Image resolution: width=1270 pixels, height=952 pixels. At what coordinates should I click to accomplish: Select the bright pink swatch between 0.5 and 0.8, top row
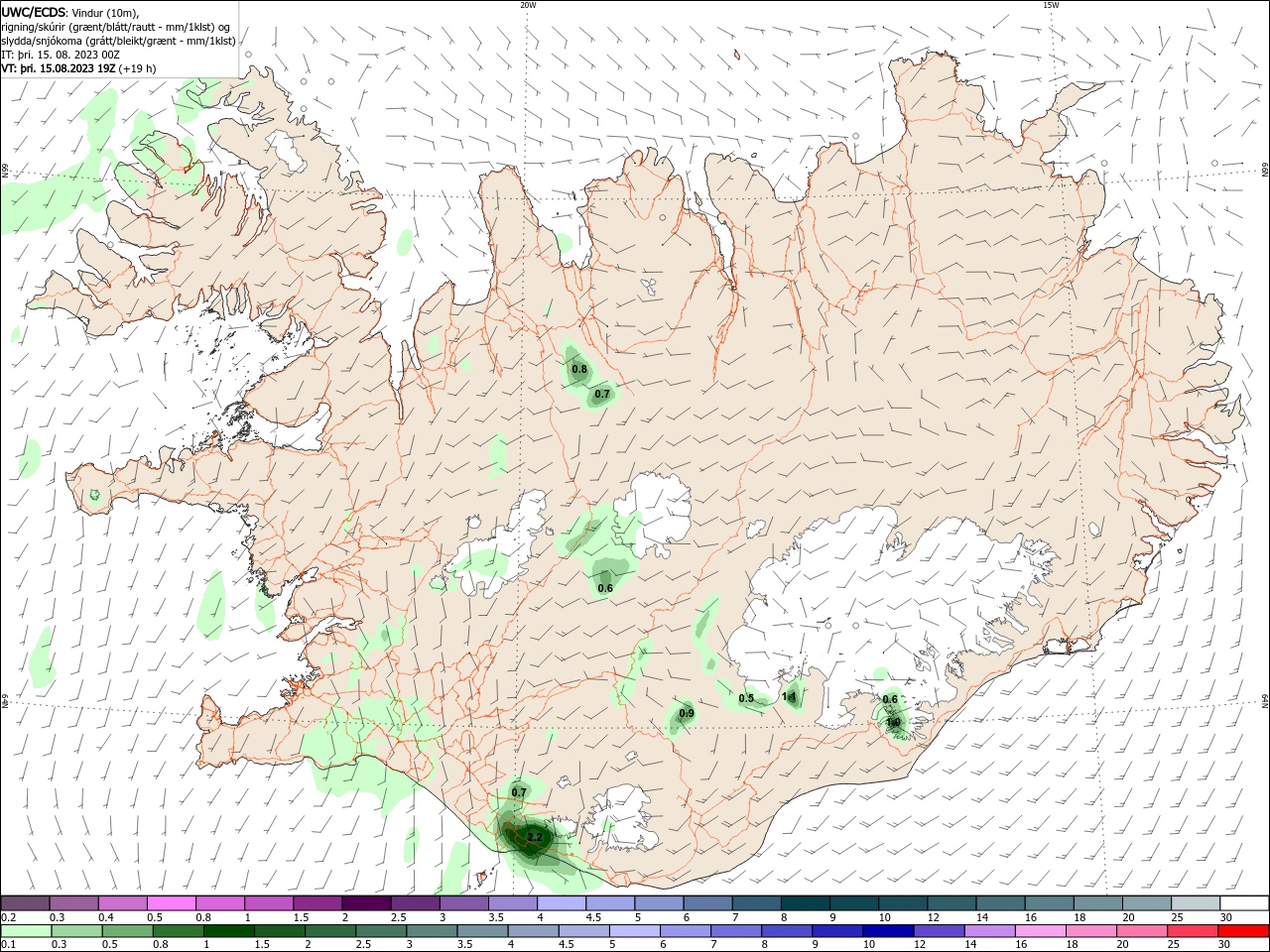pos(171,903)
